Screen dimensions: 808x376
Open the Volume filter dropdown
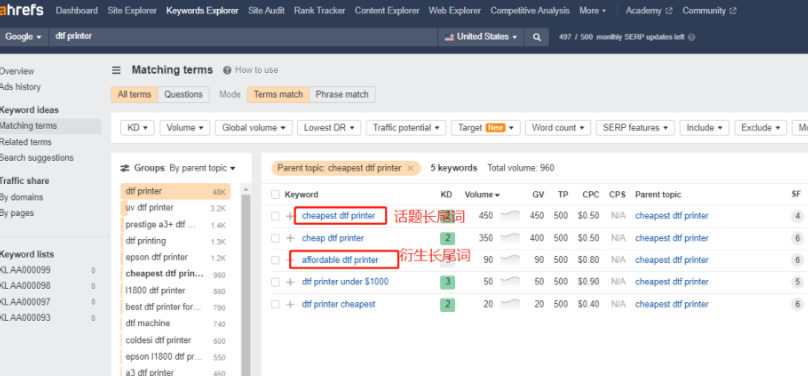coord(184,128)
